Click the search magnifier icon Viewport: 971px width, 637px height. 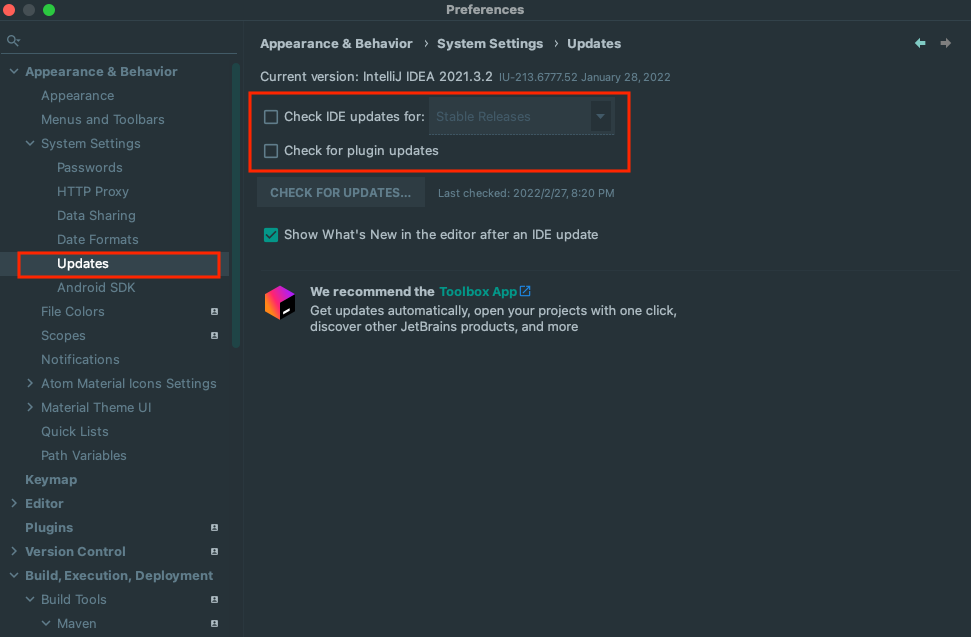tap(13, 41)
